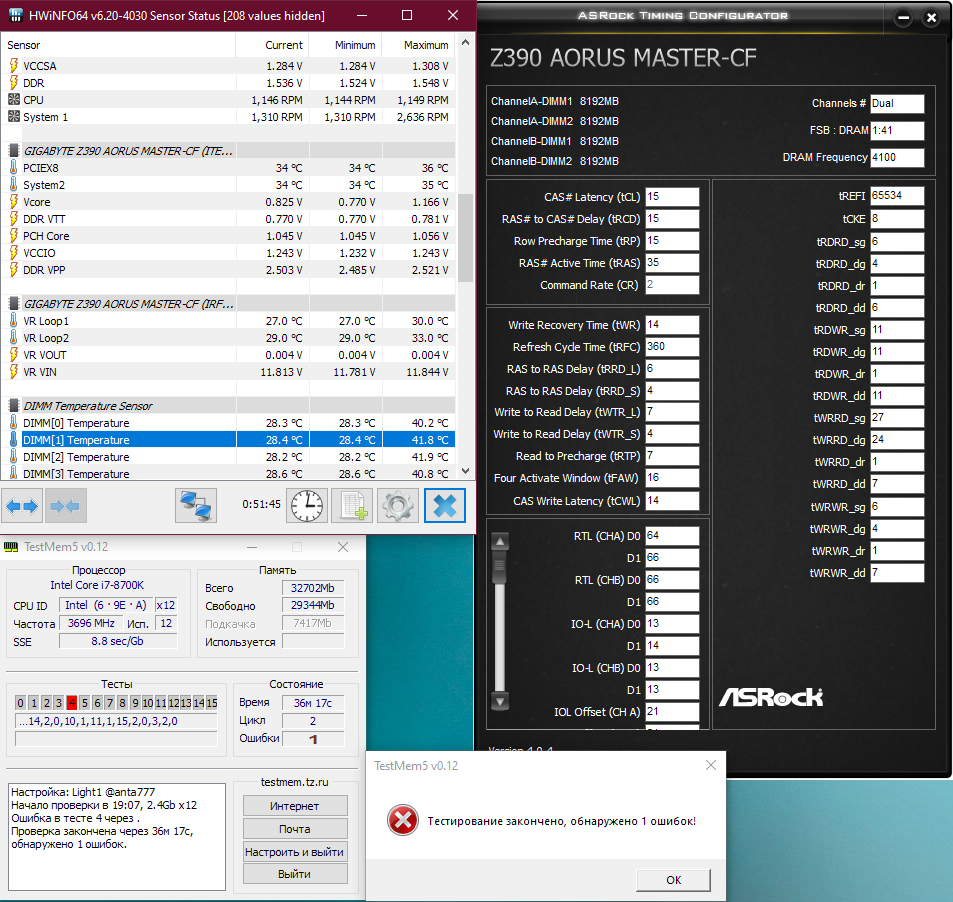Click the RTL (CHA) D0 field 64
The width and height of the screenshot is (953, 902).
tap(672, 535)
